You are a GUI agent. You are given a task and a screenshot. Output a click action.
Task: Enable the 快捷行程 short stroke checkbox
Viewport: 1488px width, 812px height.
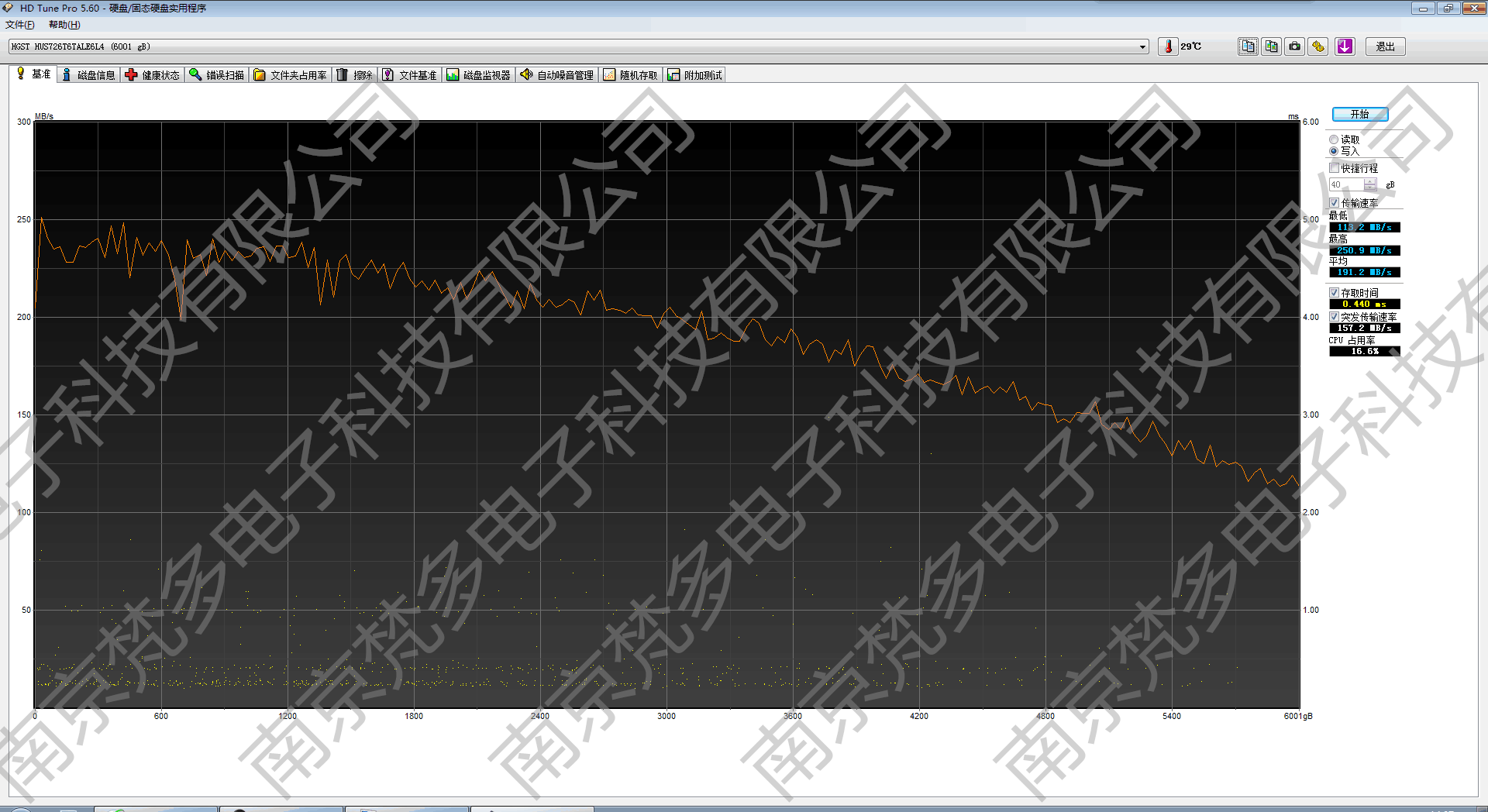[x=1334, y=168]
